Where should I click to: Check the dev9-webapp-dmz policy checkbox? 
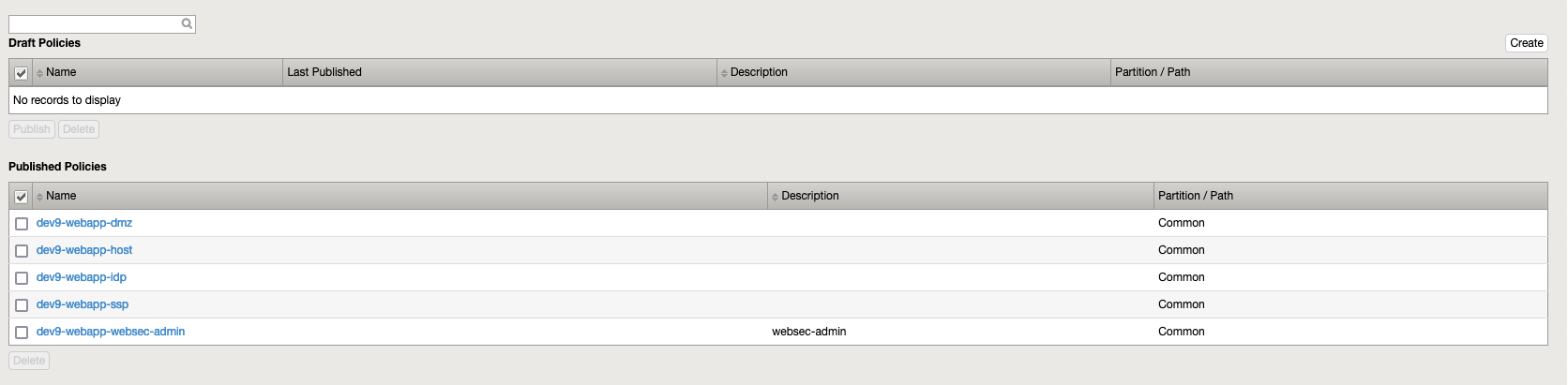[22, 224]
